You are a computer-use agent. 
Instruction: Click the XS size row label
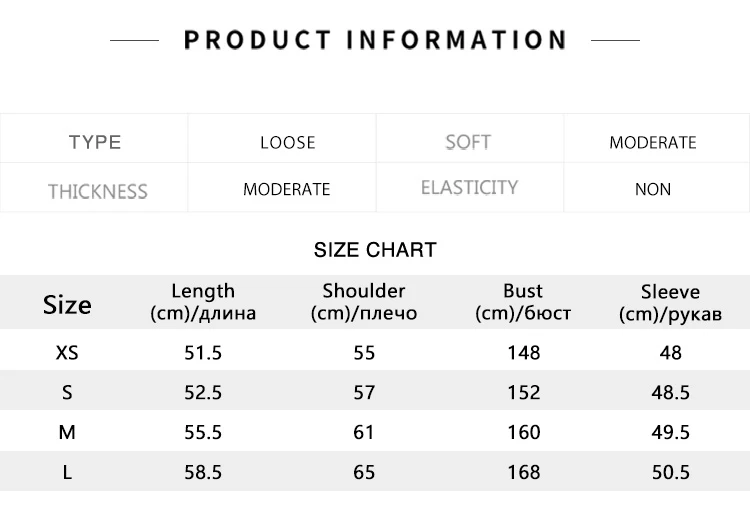(67, 353)
